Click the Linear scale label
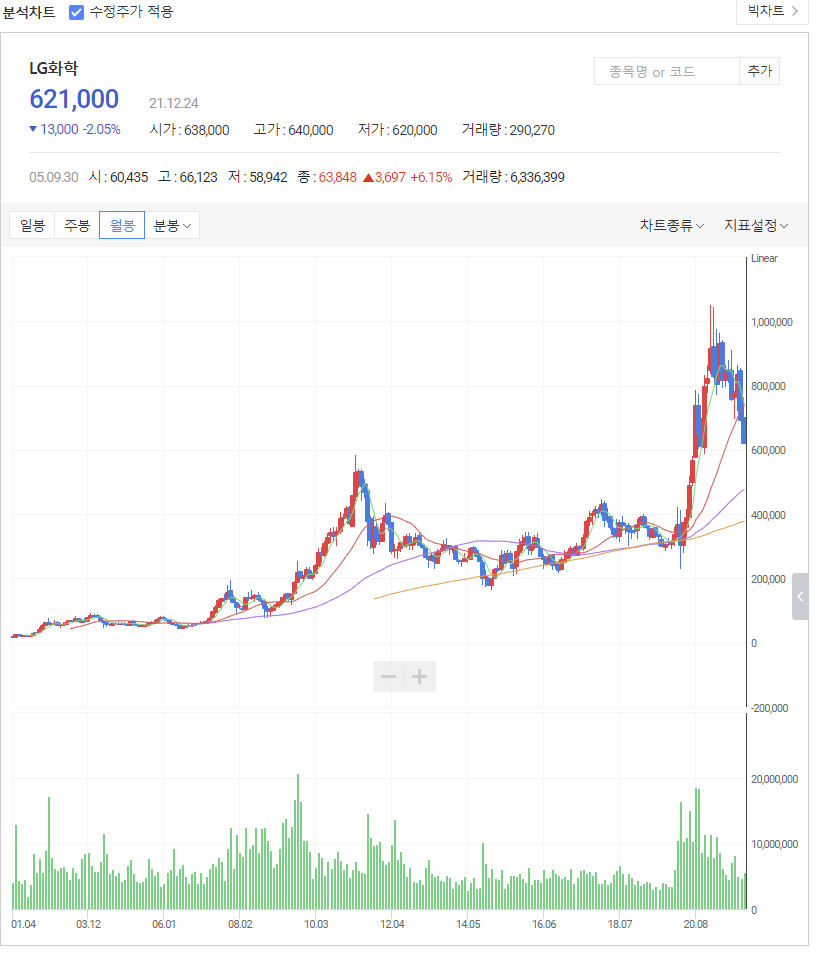Screen dimensions: 821x955 (x=764, y=258)
